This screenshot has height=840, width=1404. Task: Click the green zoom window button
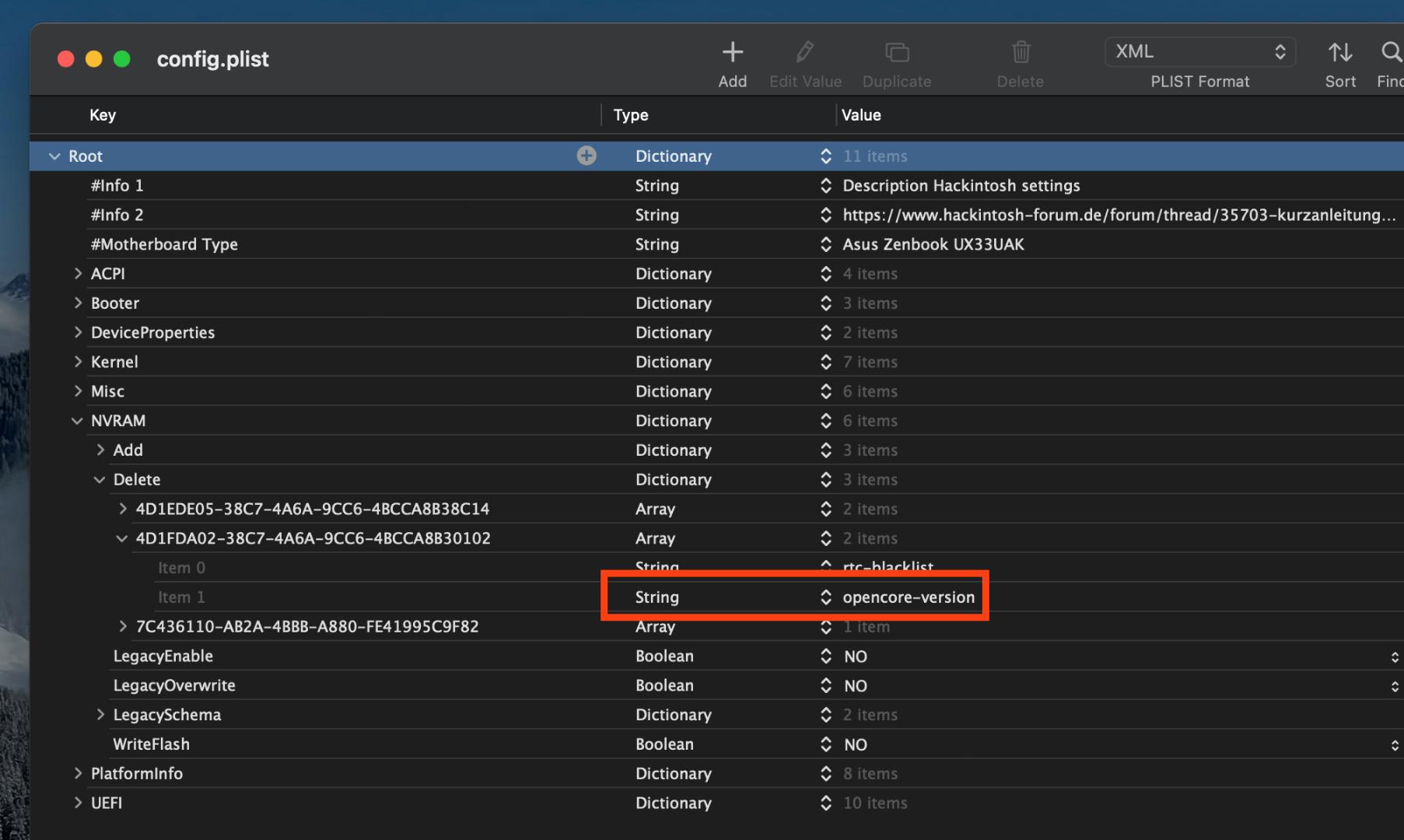(122, 59)
